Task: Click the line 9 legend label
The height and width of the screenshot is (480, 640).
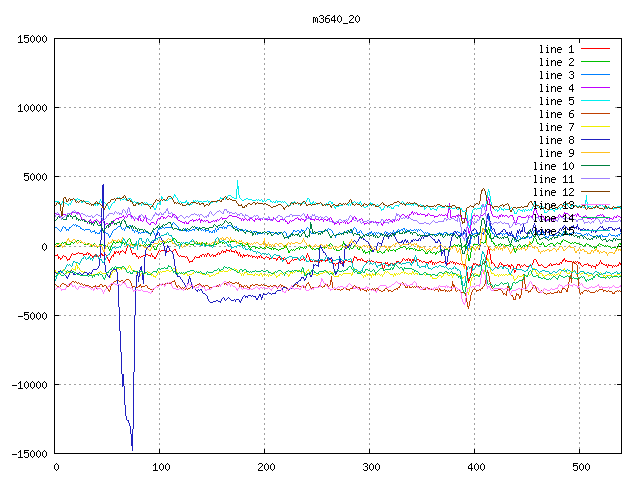Action: pyautogui.click(x=556, y=153)
